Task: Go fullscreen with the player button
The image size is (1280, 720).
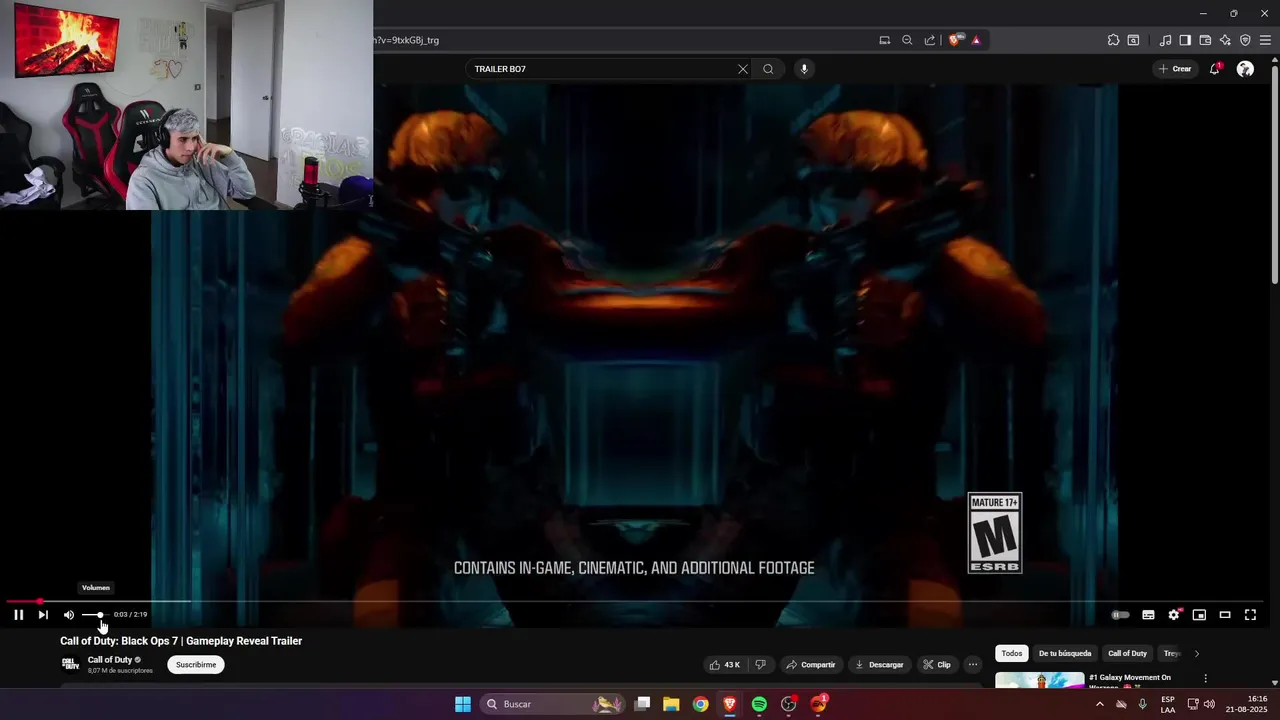Action: 1250,615
